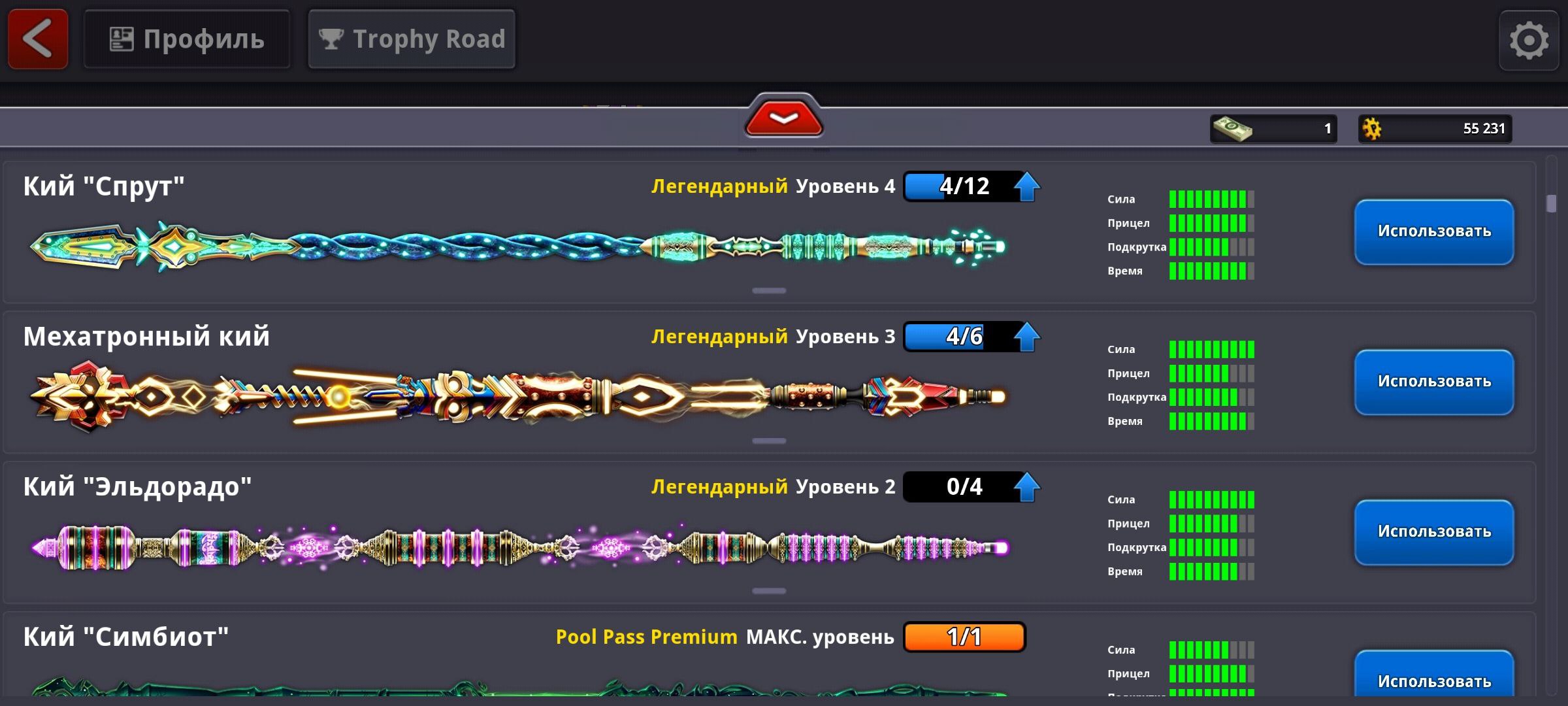
Task: Click the 0/4 progress bar
Action: tap(964, 487)
